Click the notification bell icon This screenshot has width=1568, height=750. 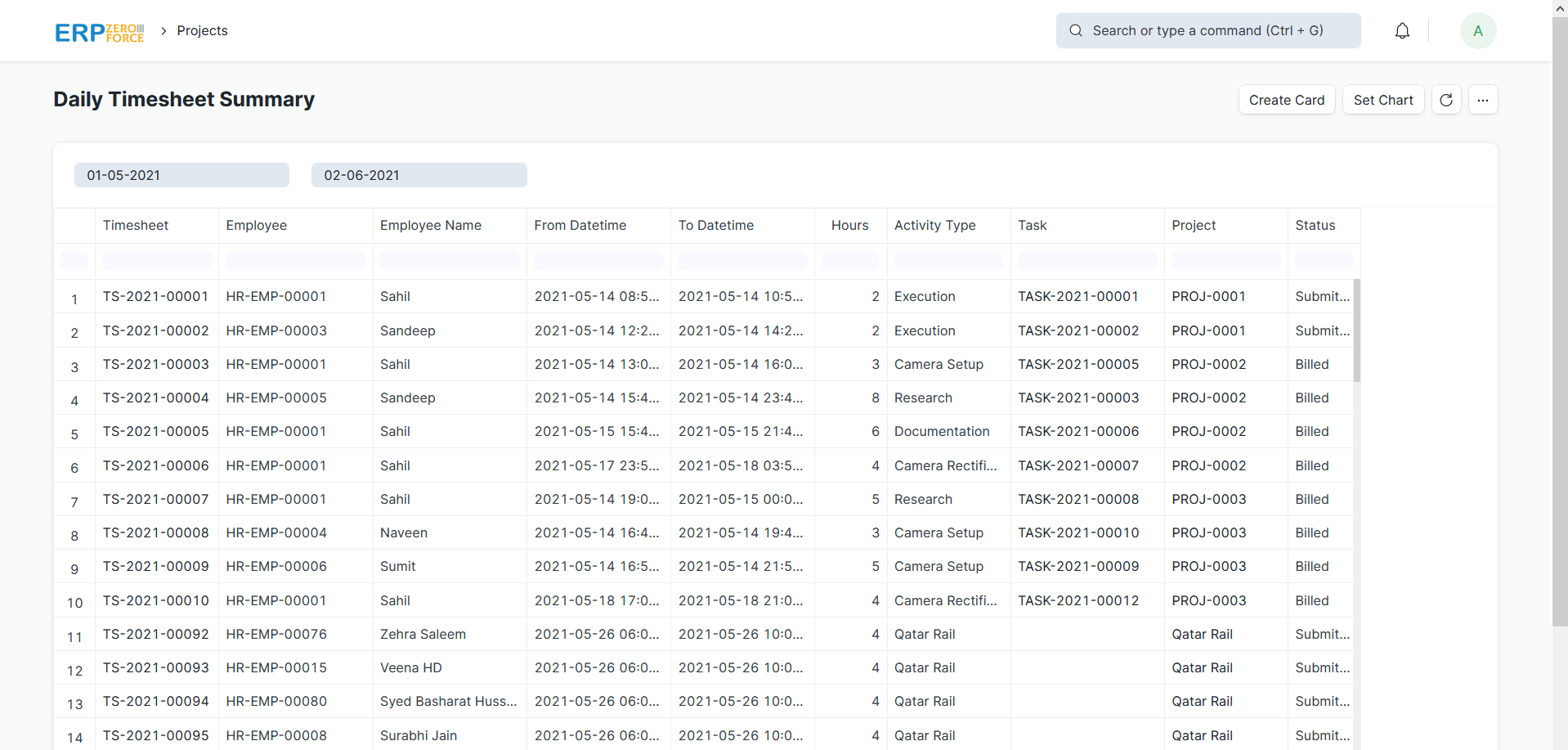coord(1402,31)
